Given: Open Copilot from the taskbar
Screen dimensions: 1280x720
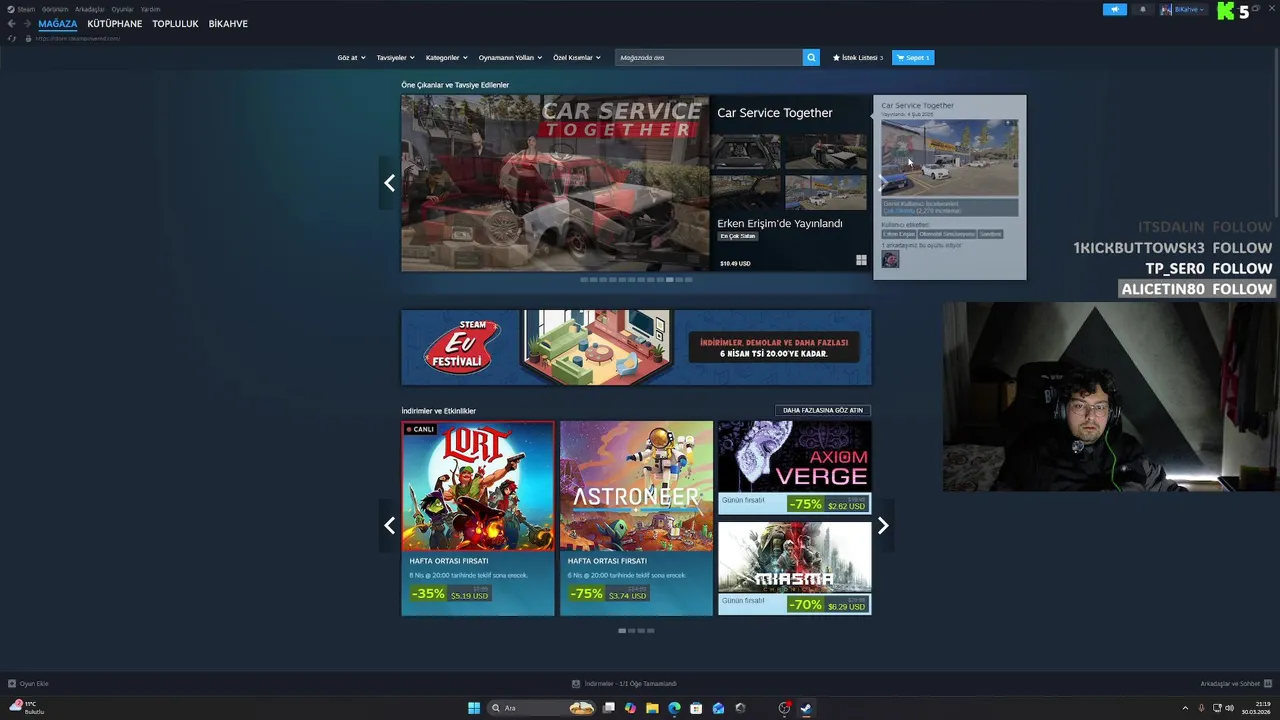Looking at the screenshot, I should (x=630, y=708).
